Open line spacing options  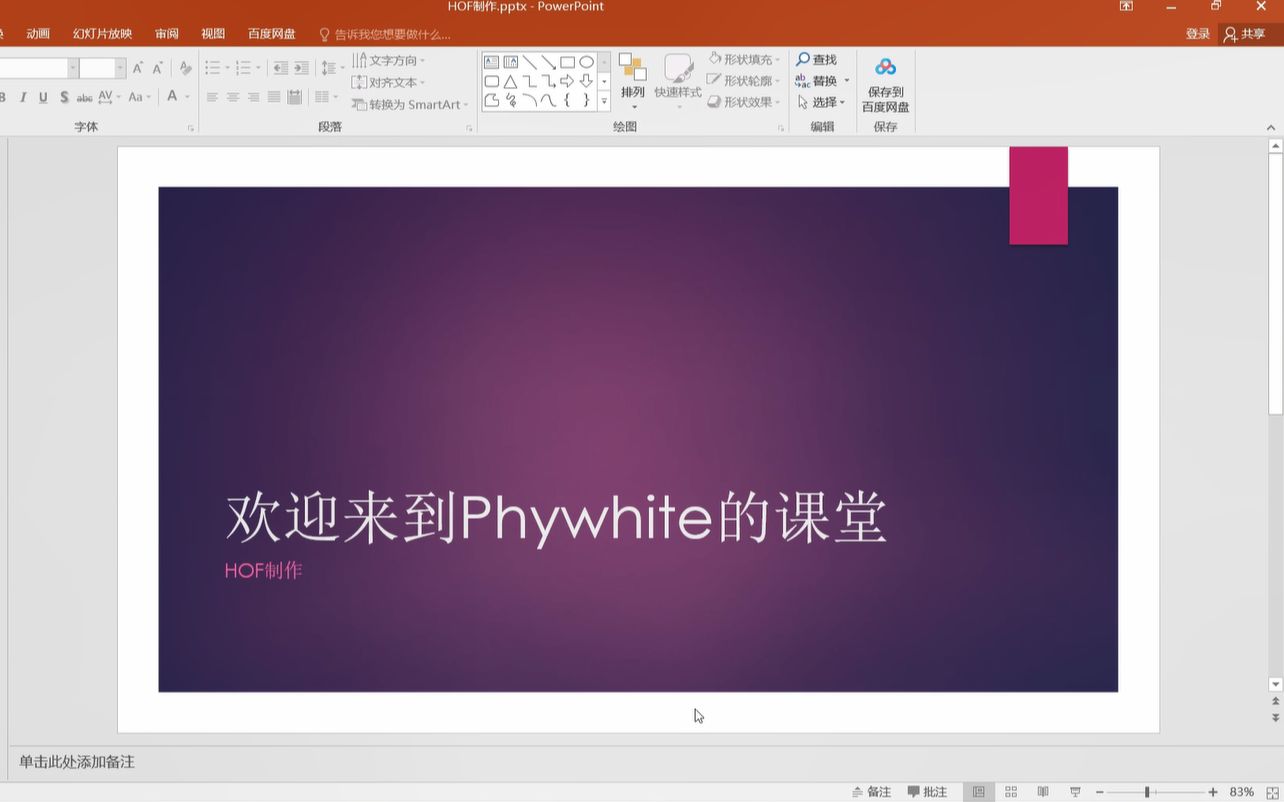click(x=331, y=68)
